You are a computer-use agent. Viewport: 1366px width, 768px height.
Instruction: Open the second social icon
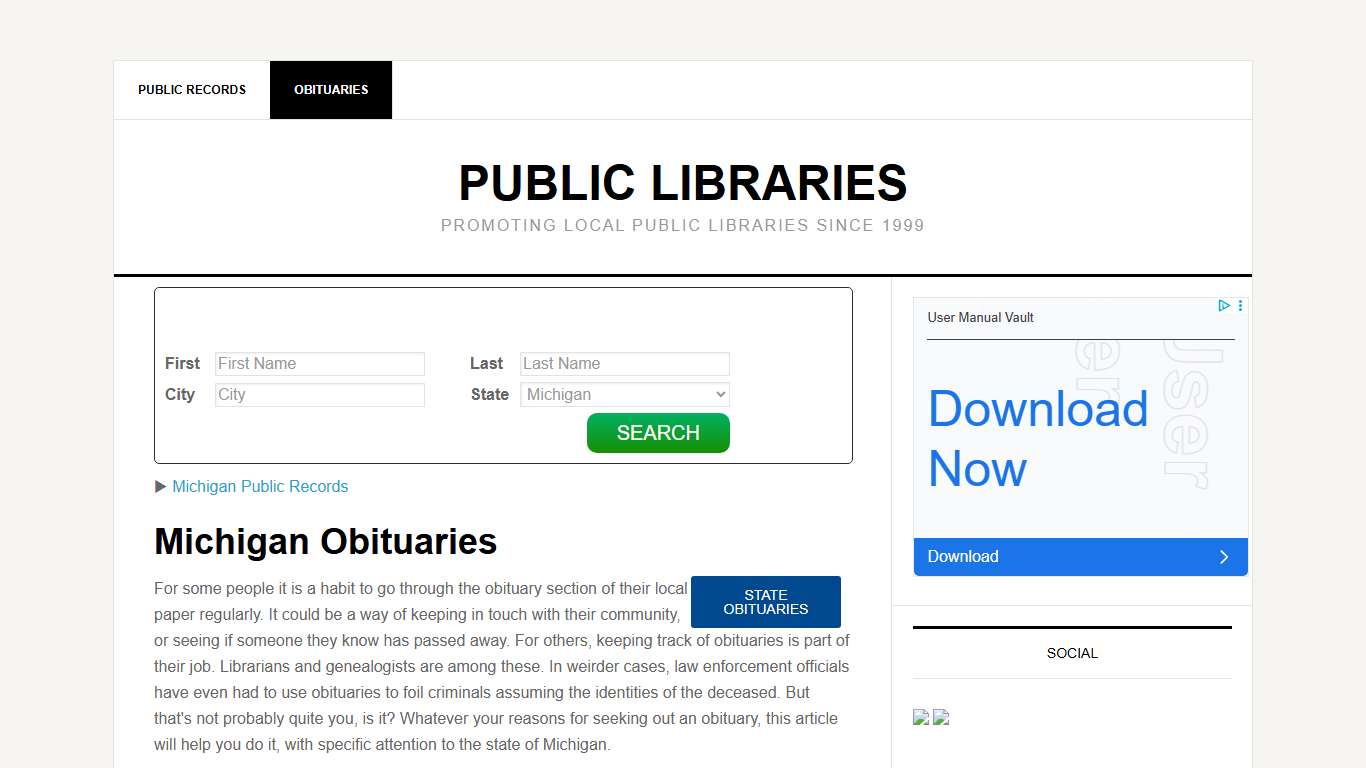point(941,717)
